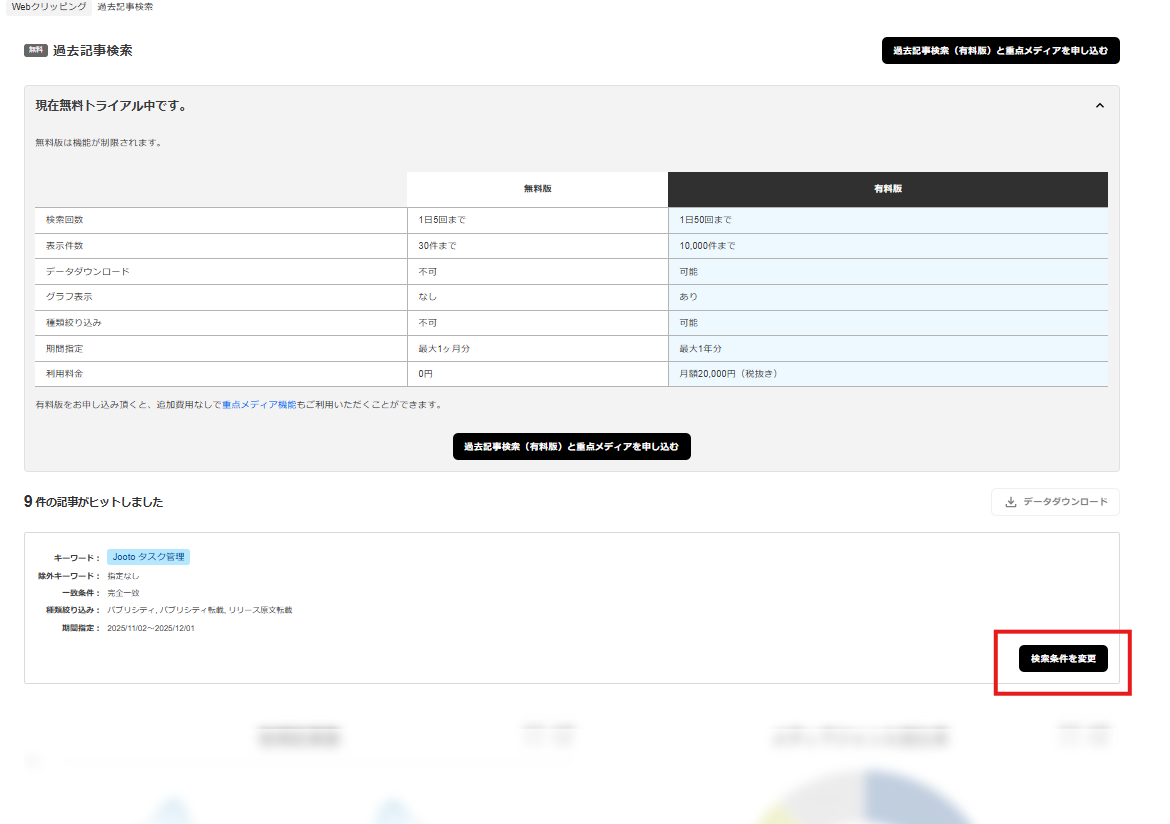Open the Webクリッピング breadcrumb
The image size is (1170, 824).
pos(48,7)
